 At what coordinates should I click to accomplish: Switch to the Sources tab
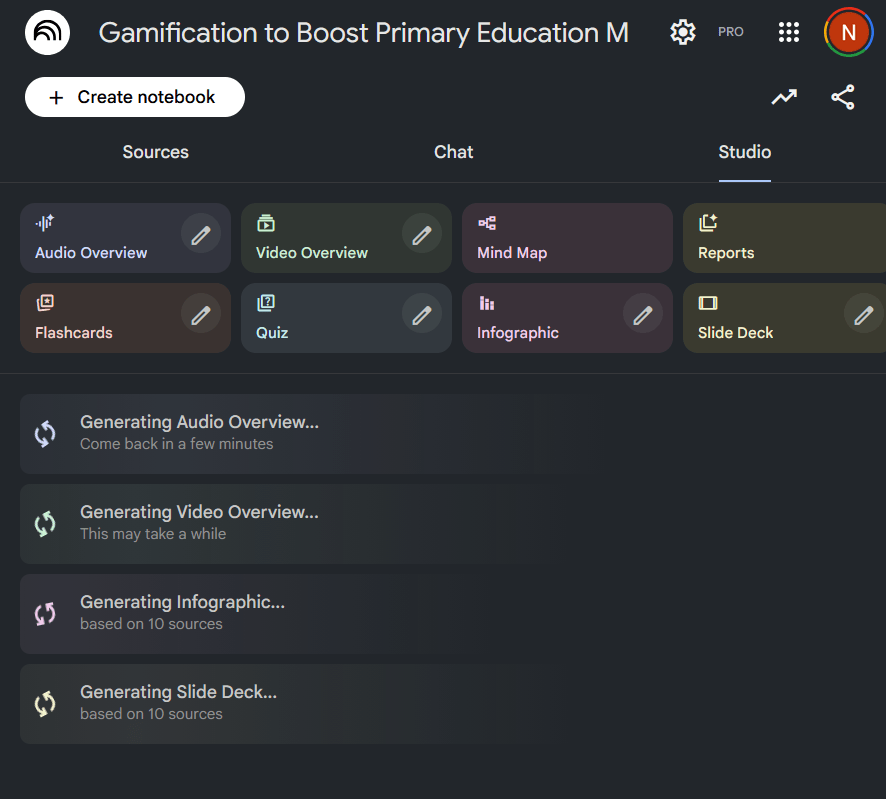pyautogui.click(x=155, y=152)
